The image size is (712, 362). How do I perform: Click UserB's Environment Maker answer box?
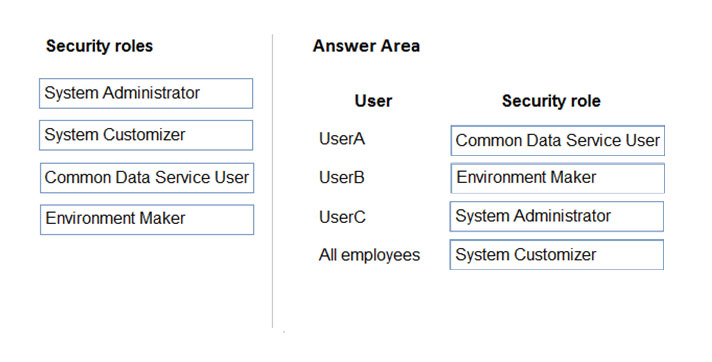click(558, 179)
